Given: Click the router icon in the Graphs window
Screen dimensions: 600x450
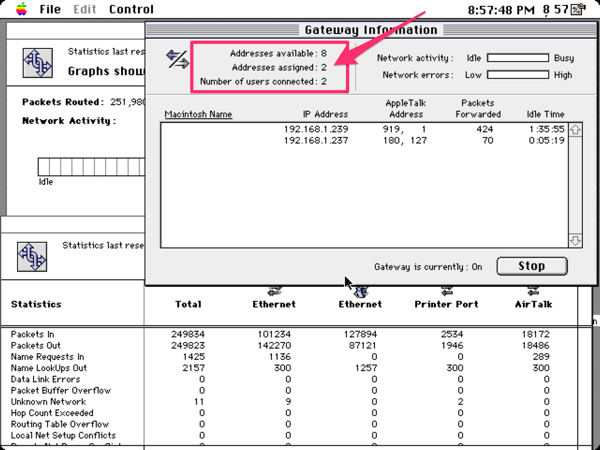Looking at the screenshot, I should click(38, 63).
